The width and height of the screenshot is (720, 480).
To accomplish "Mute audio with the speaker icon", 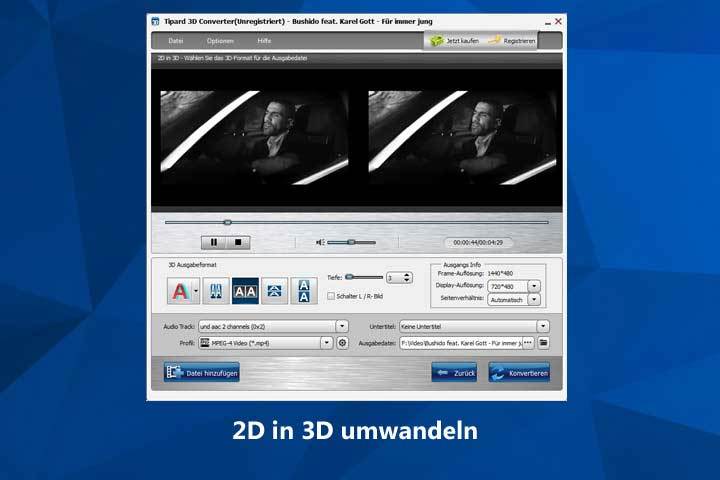I will tap(321, 242).
